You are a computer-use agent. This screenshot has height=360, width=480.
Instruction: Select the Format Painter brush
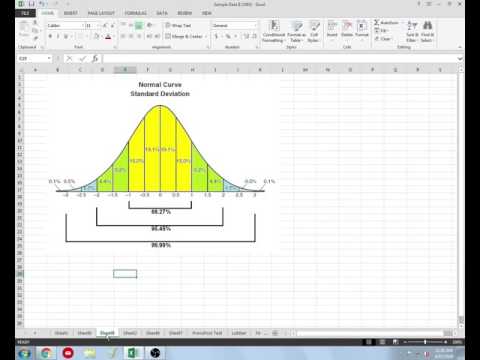tap(35, 38)
